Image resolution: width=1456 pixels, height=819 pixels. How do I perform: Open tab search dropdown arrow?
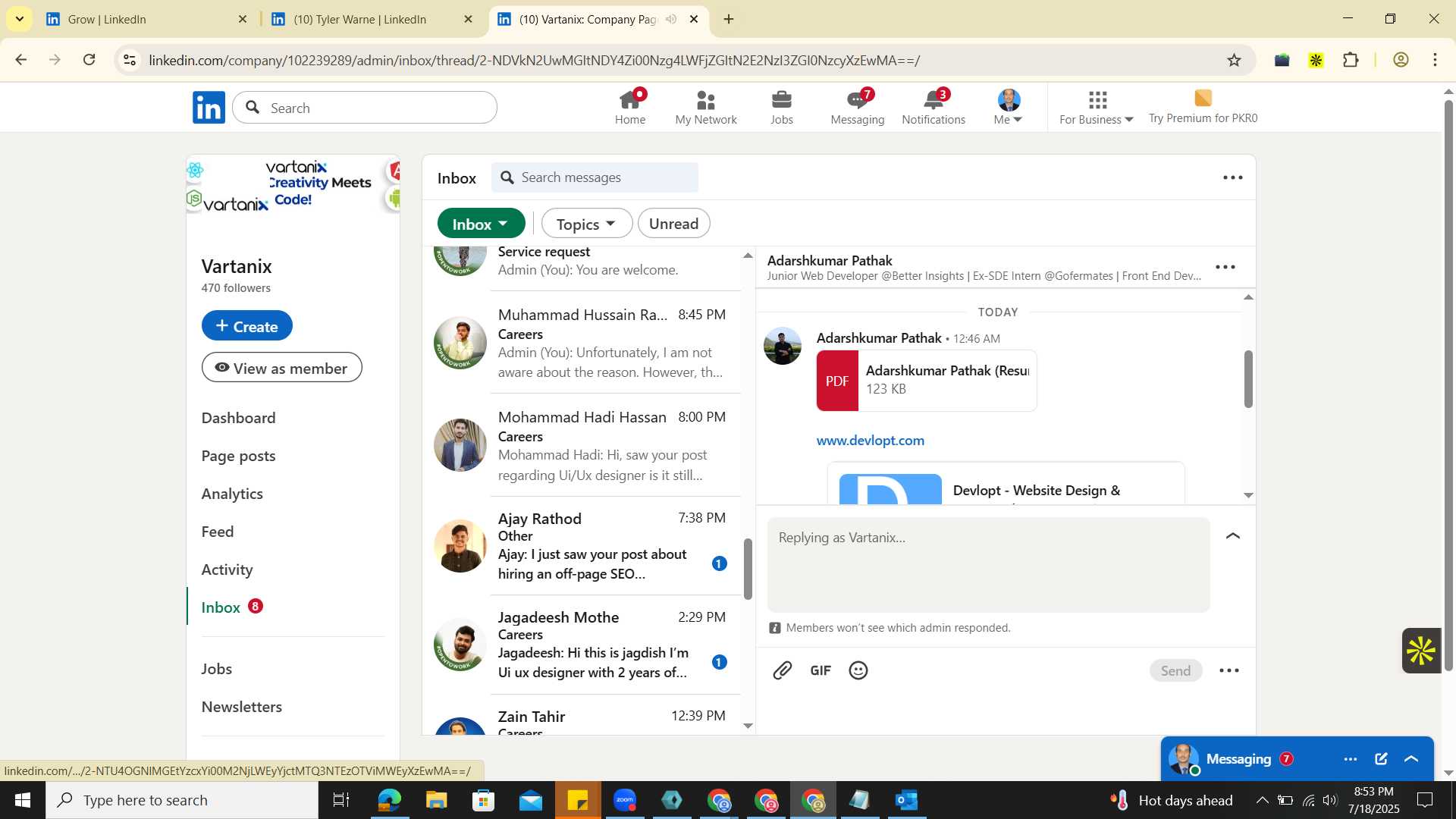[x=19, y=19]
